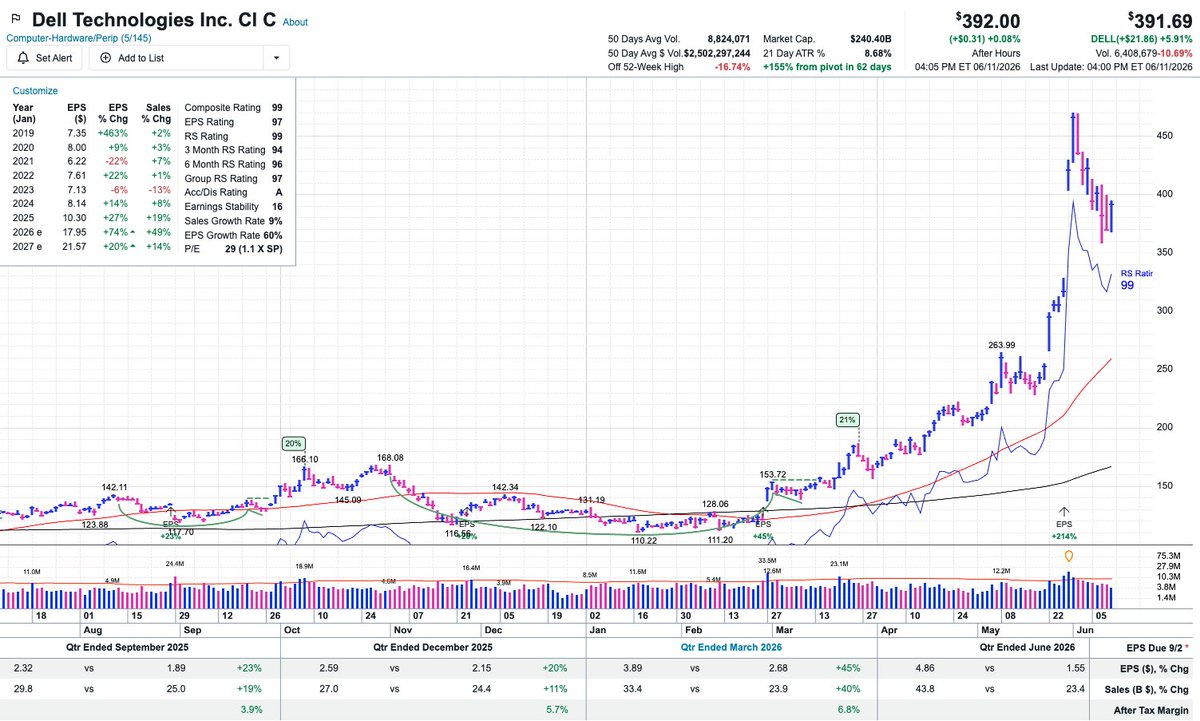The width and height of the screenshot is (1200, 721).
Task: Click the 21% green pattern label
Action: pyautogui.click(x=846, y=420)
